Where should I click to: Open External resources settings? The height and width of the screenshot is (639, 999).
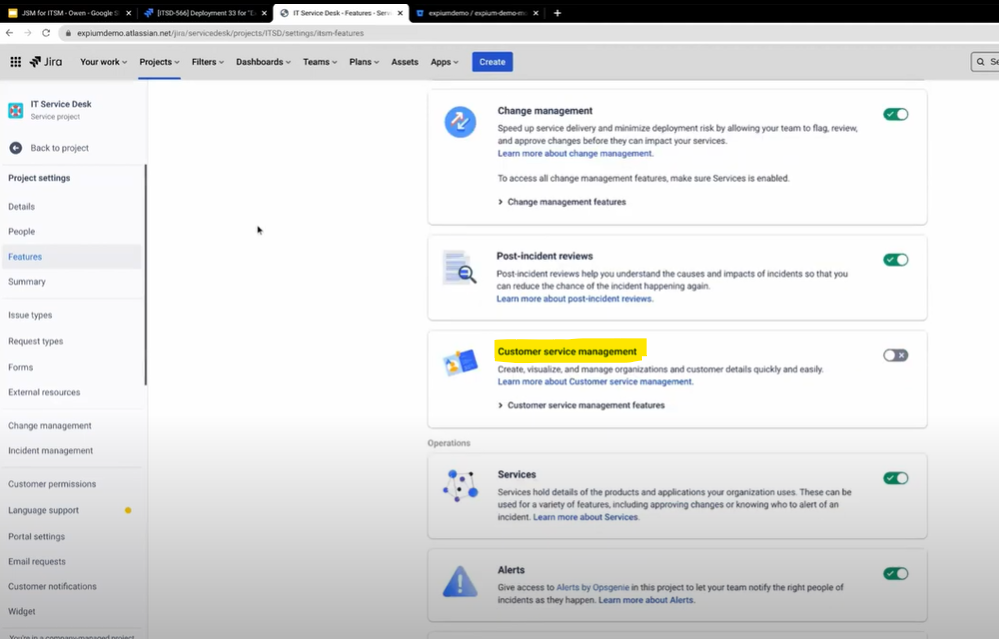tap(44, 392)
